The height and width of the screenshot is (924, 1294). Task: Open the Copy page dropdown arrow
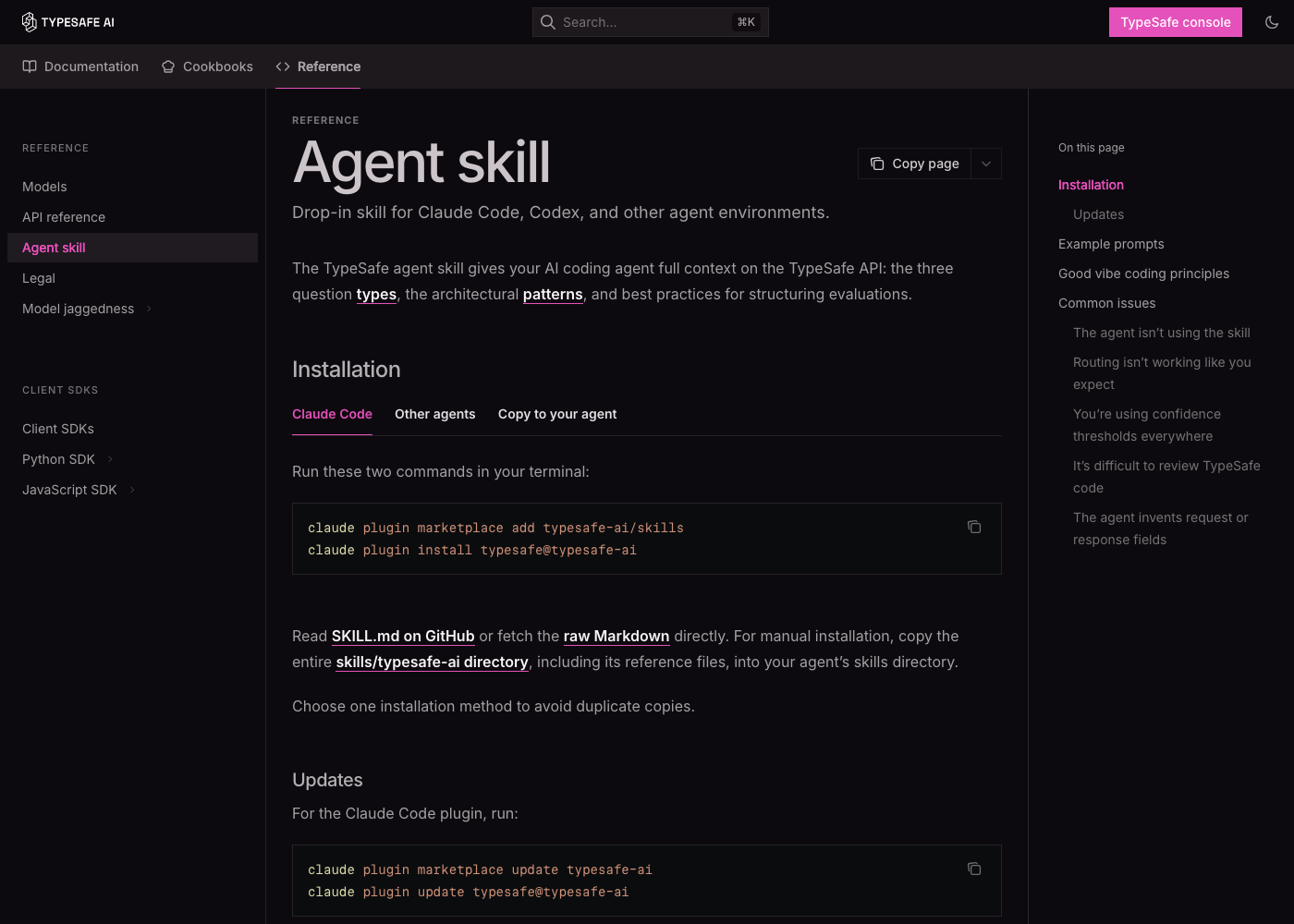point(986,164)
